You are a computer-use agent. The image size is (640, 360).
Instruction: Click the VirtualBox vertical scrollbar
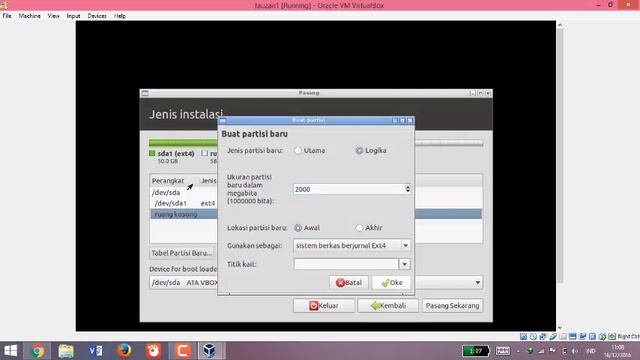click(560, 155)
